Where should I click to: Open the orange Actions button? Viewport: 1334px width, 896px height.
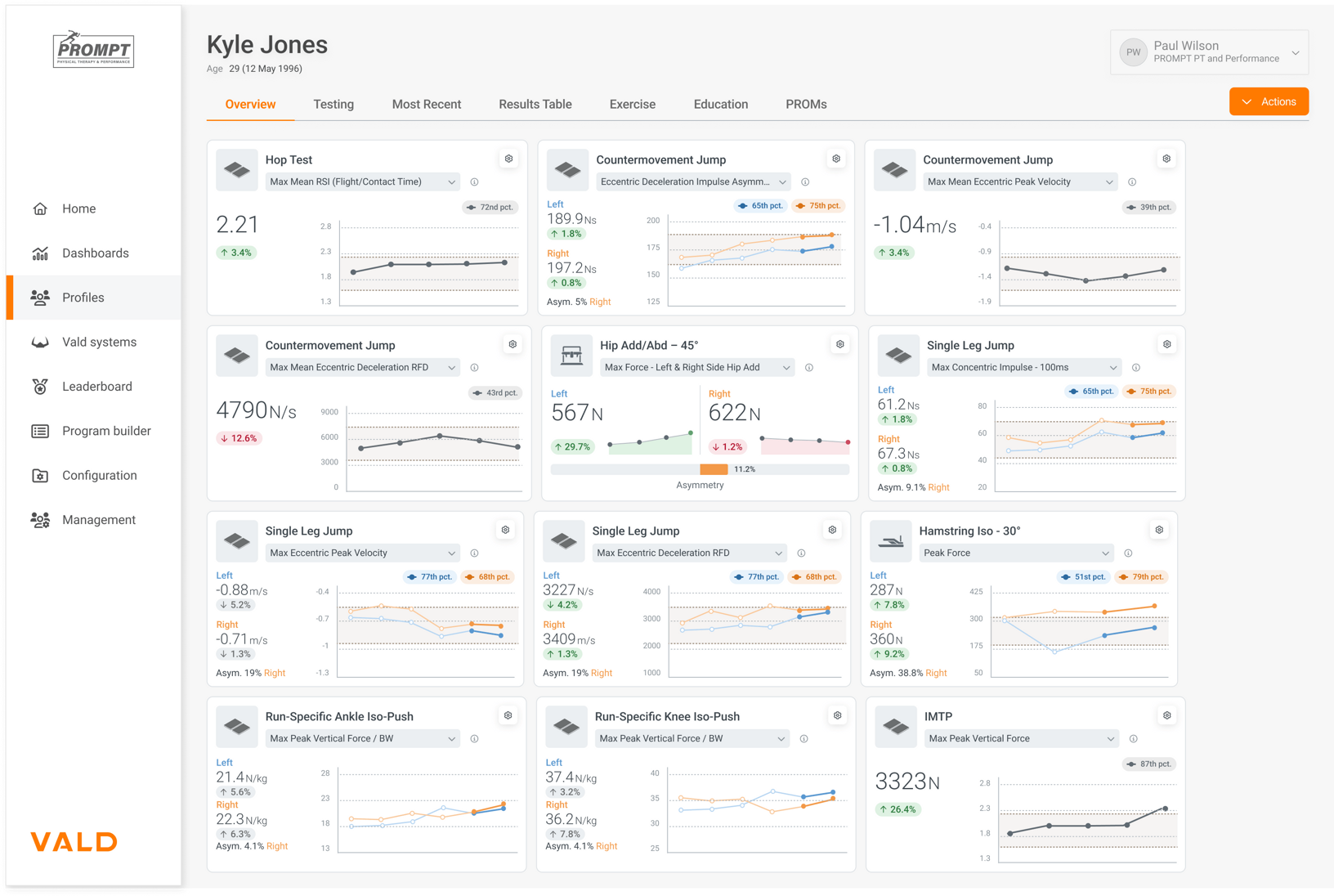1269,101
